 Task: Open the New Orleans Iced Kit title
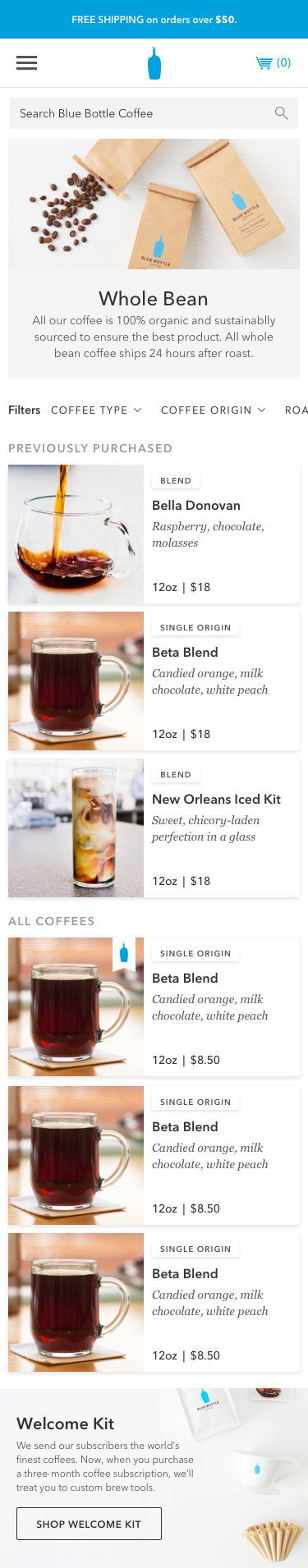point(216,800)
